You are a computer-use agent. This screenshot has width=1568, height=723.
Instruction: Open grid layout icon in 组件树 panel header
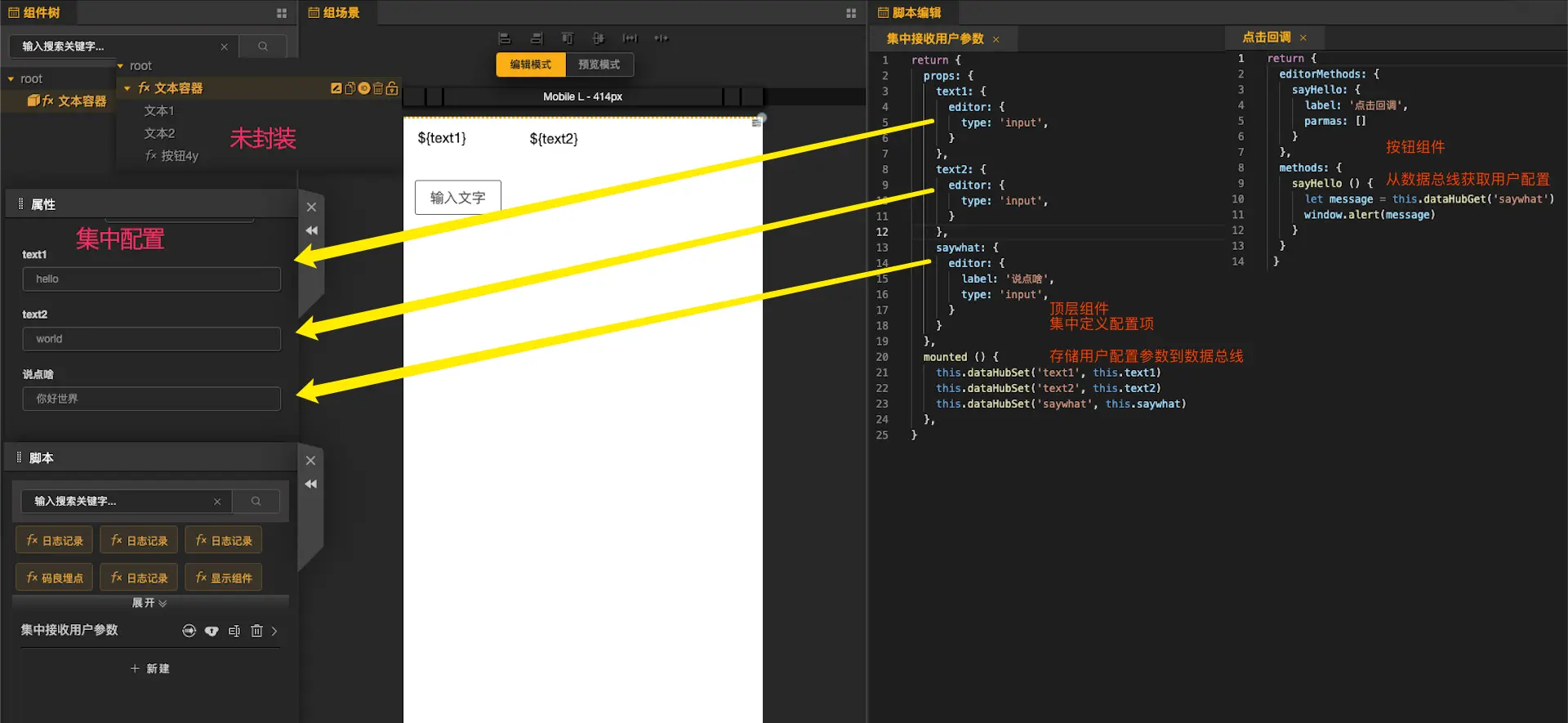282,13
